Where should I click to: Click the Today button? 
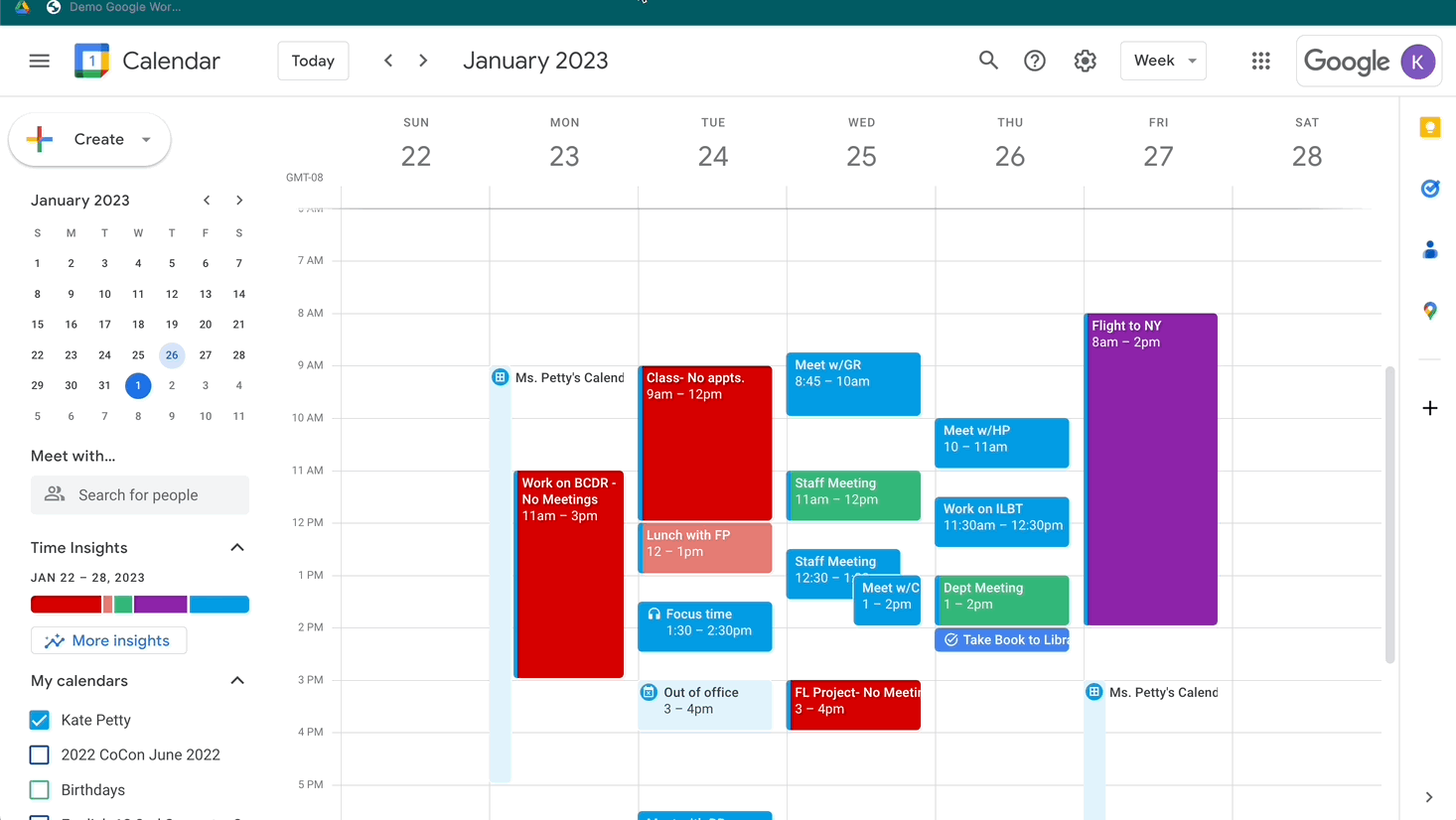313,61
